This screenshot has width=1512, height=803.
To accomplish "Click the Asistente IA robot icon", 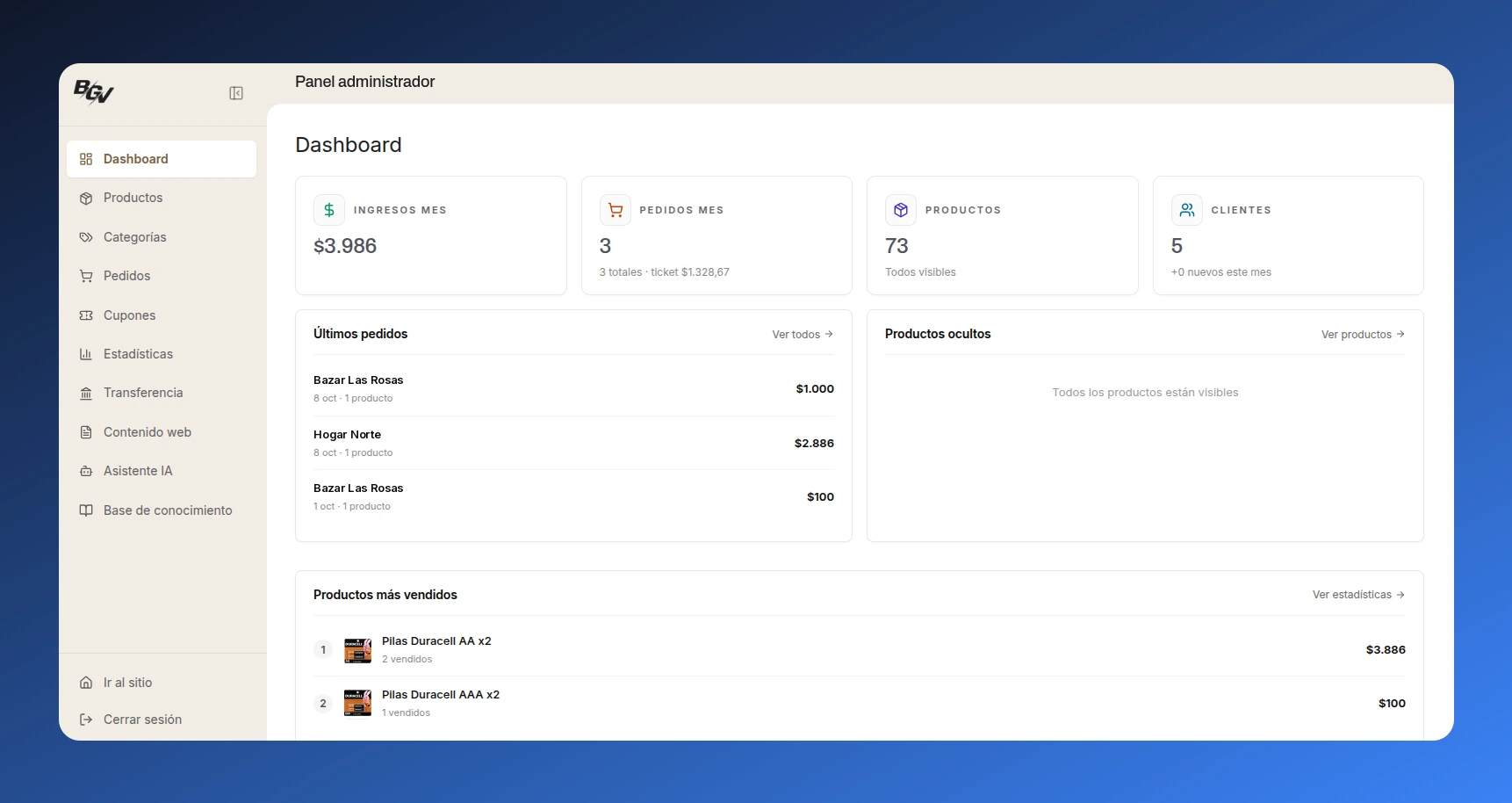I will pyautogui.click(x=86, y=471).
